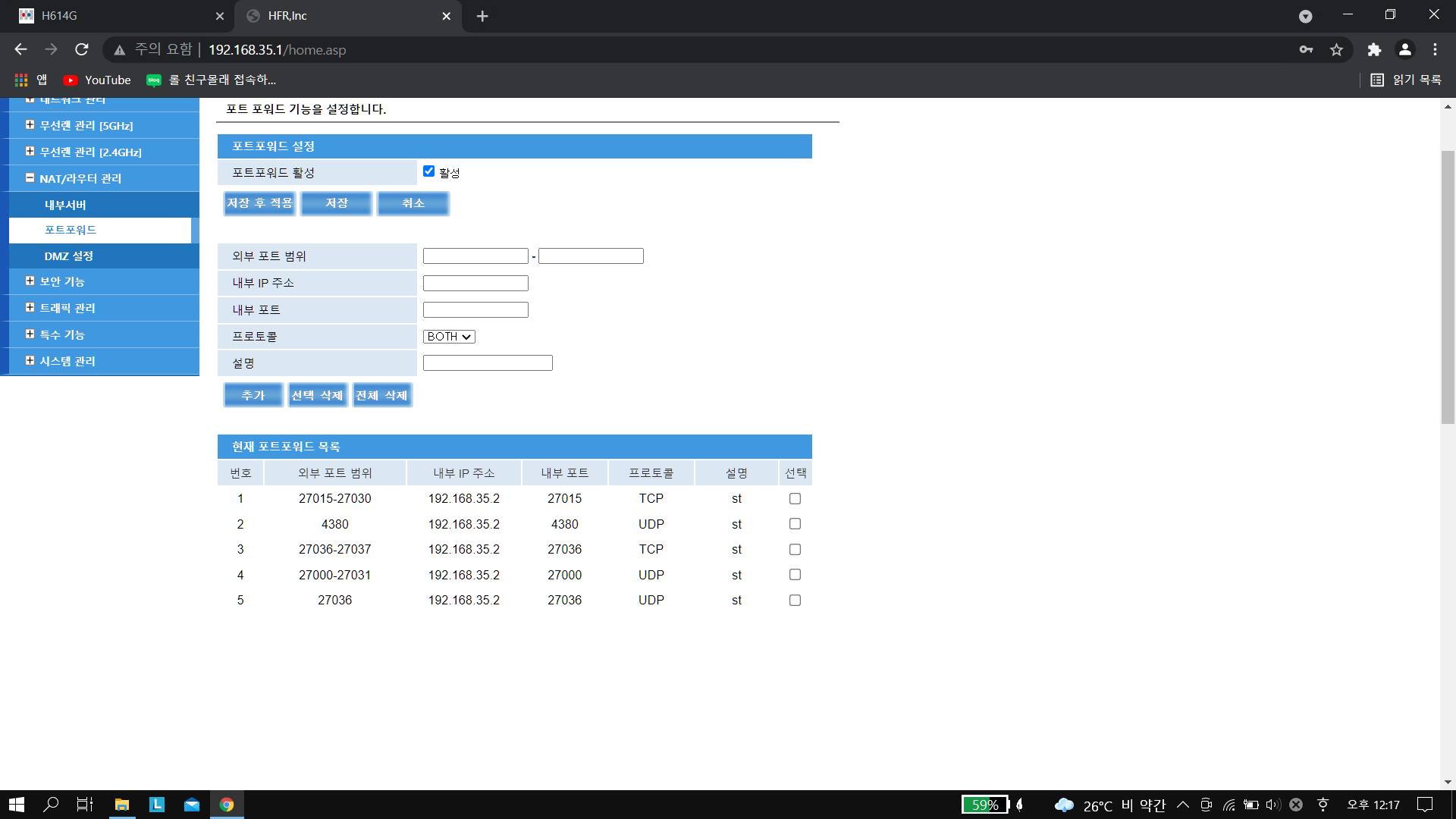This screenshot has width=1456, height=819.
Task: Expand the 보안 기능 sidebar menu
Action: 62,281
